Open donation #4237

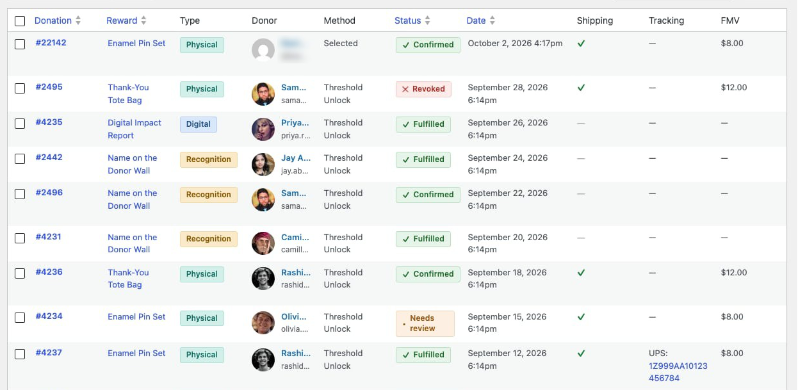(x=49, y=353)
